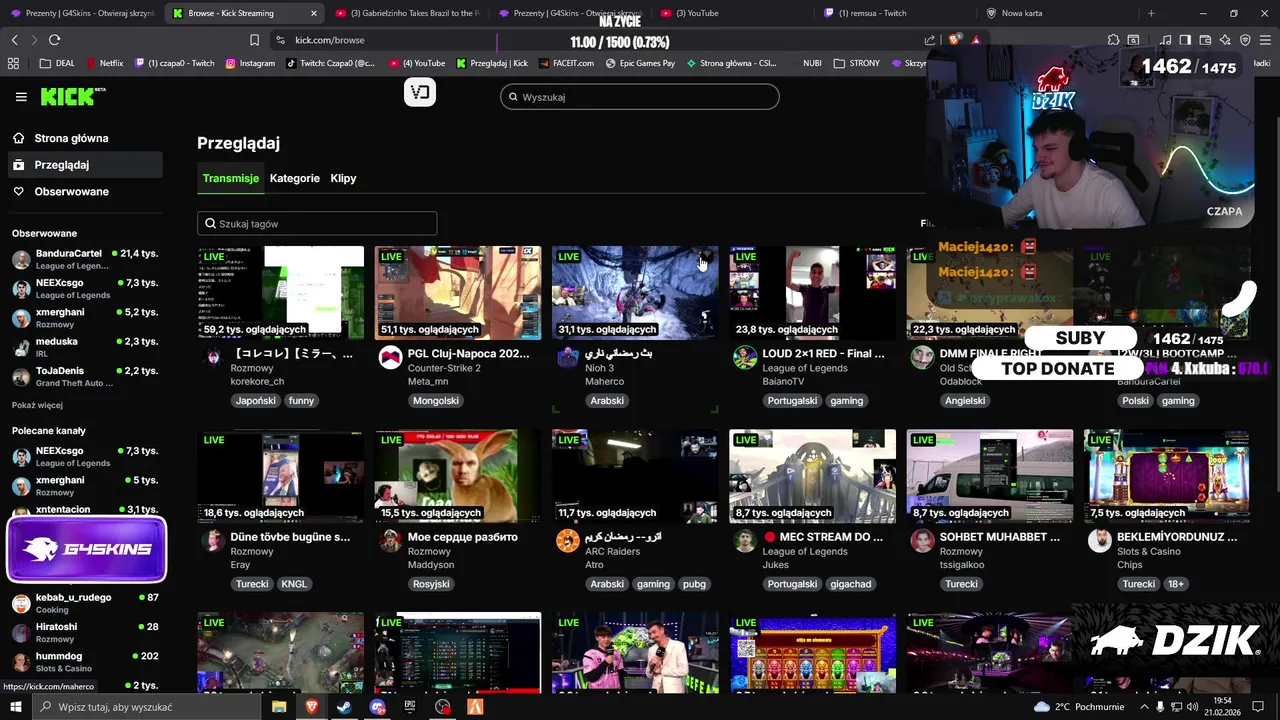Open the bookmark bar apps grid
This screenshot has height=720, width=1280.
[13, 63]
